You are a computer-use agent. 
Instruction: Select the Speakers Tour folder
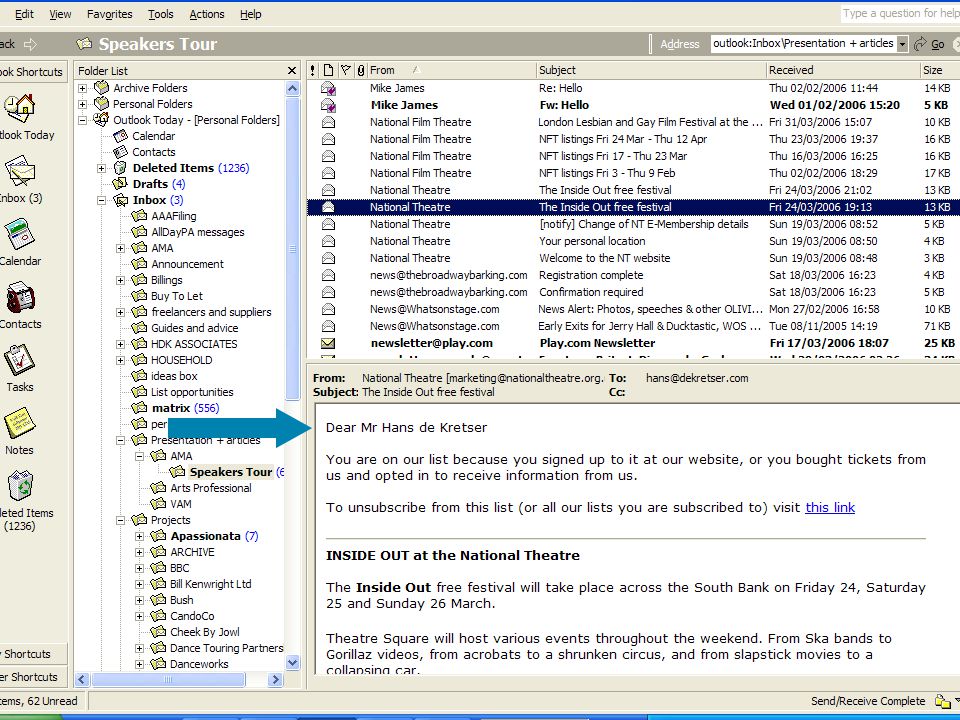click(230, 472)
